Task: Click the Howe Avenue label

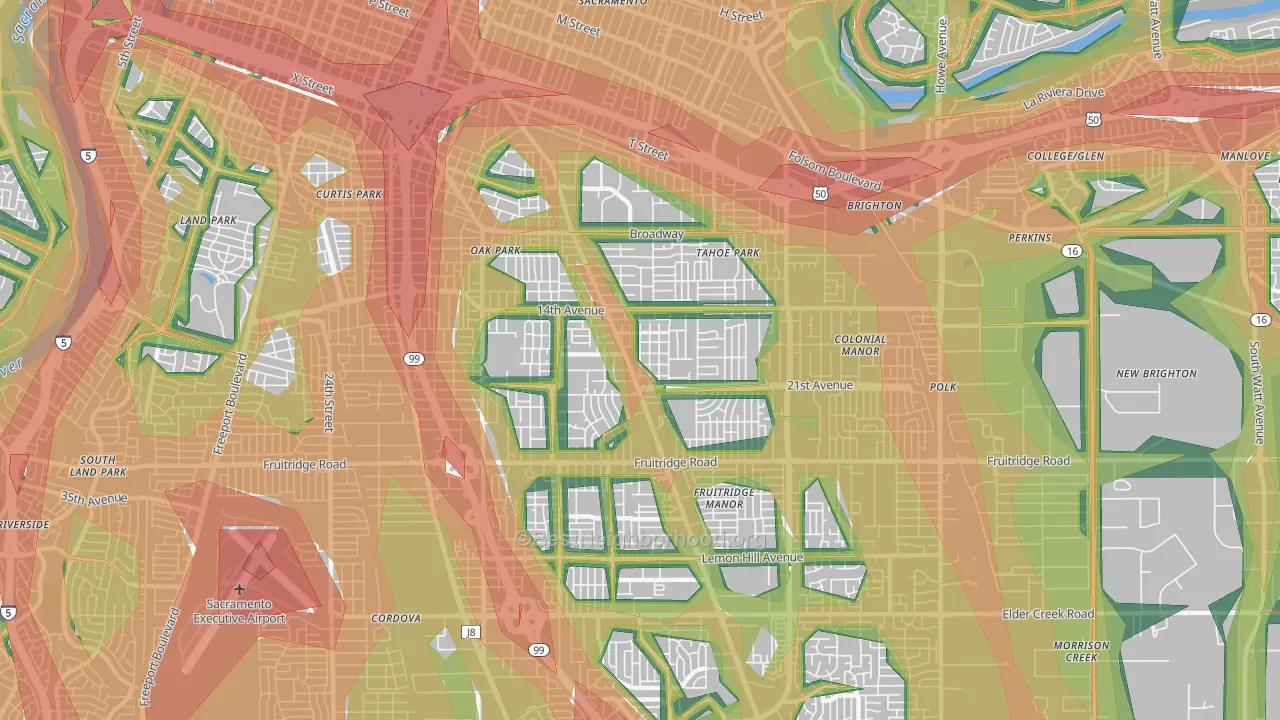Action: (x=941, y=57)
